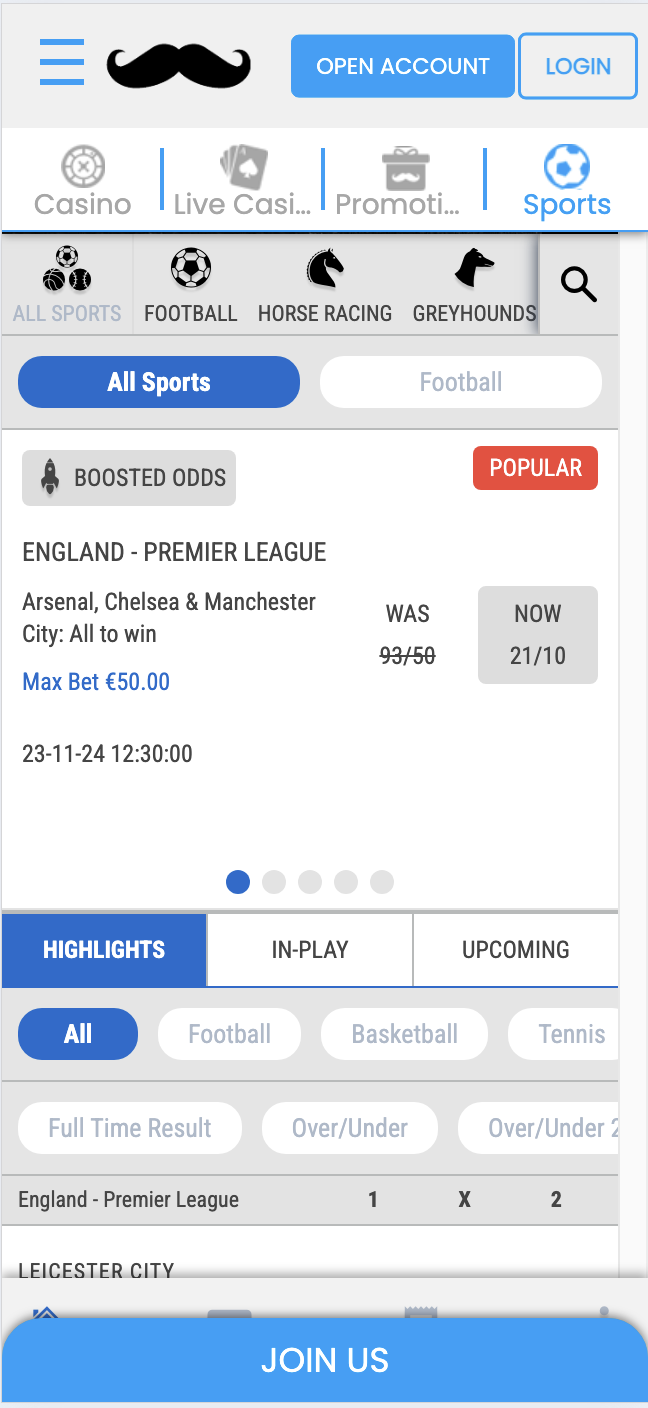Click the moustache logo
Image resolution: width=648 pixels, height=1408 pixels.
click(179, 67)
